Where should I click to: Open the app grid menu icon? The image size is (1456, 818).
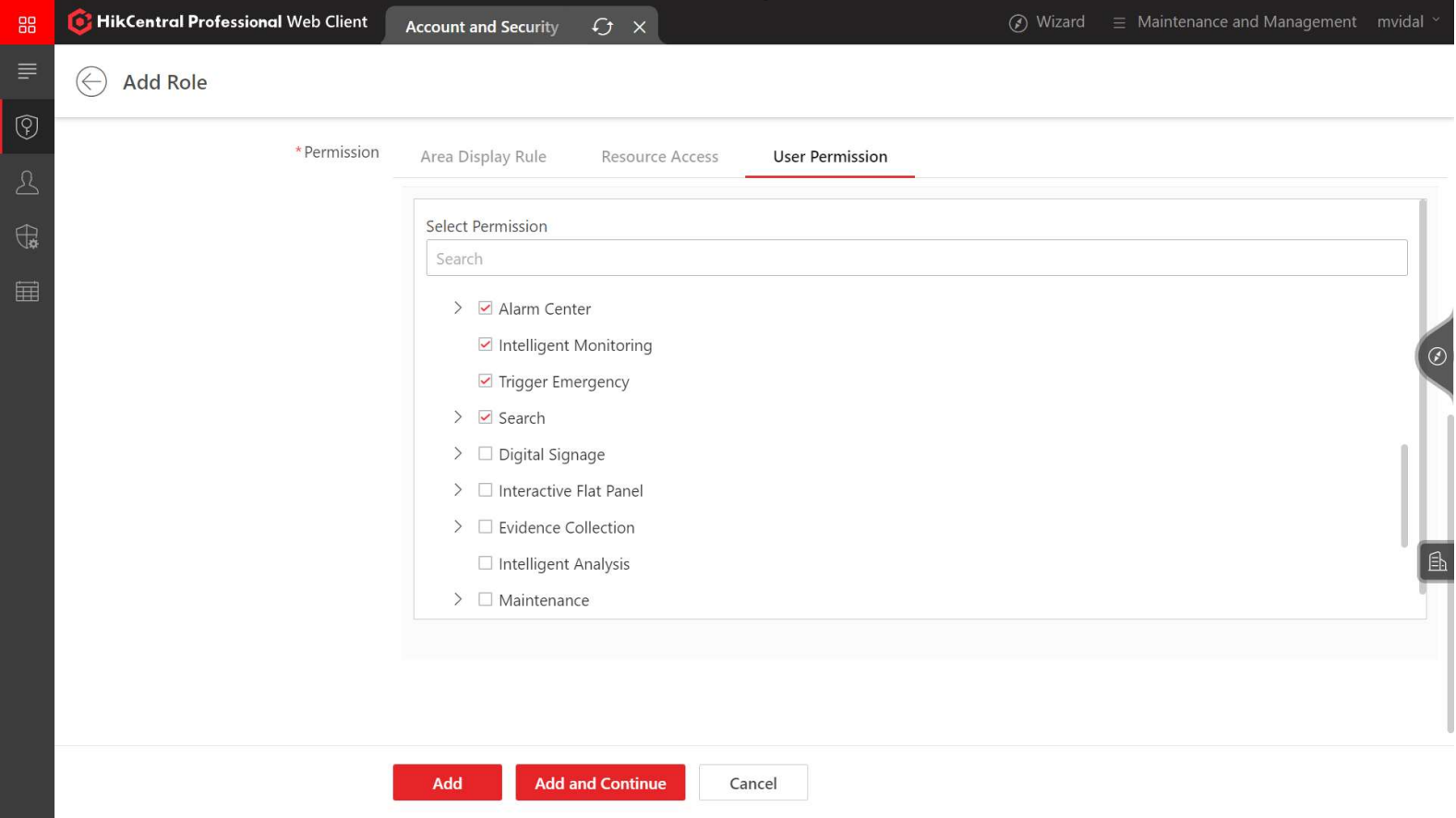[x=27, y=24]
